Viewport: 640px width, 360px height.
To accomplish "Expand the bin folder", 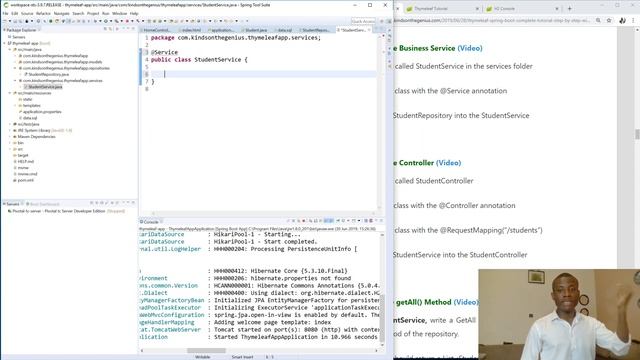I will (10, 143).
